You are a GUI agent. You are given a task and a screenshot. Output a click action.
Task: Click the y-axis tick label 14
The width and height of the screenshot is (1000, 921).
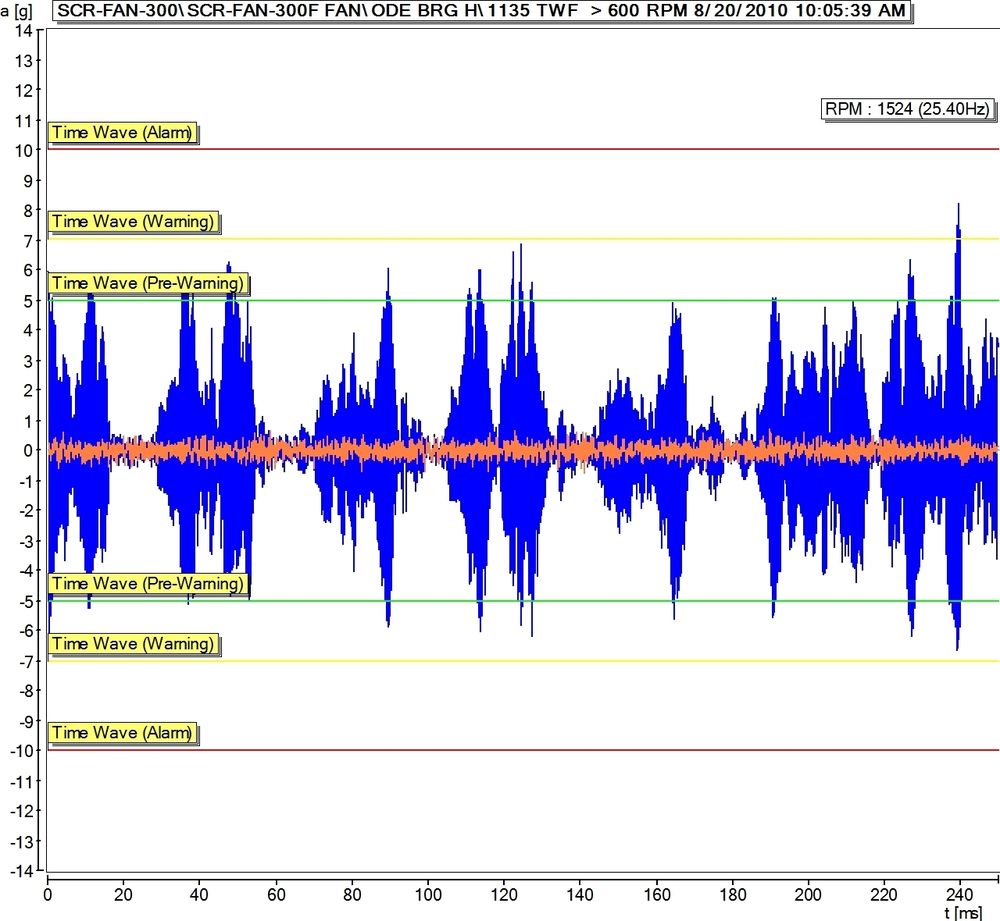(x=24, y=30)
